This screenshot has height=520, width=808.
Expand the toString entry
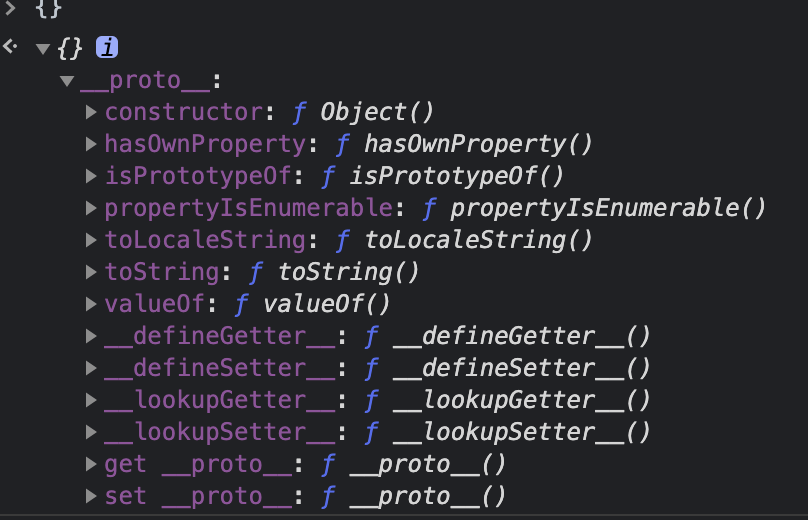tap(91, 272)
